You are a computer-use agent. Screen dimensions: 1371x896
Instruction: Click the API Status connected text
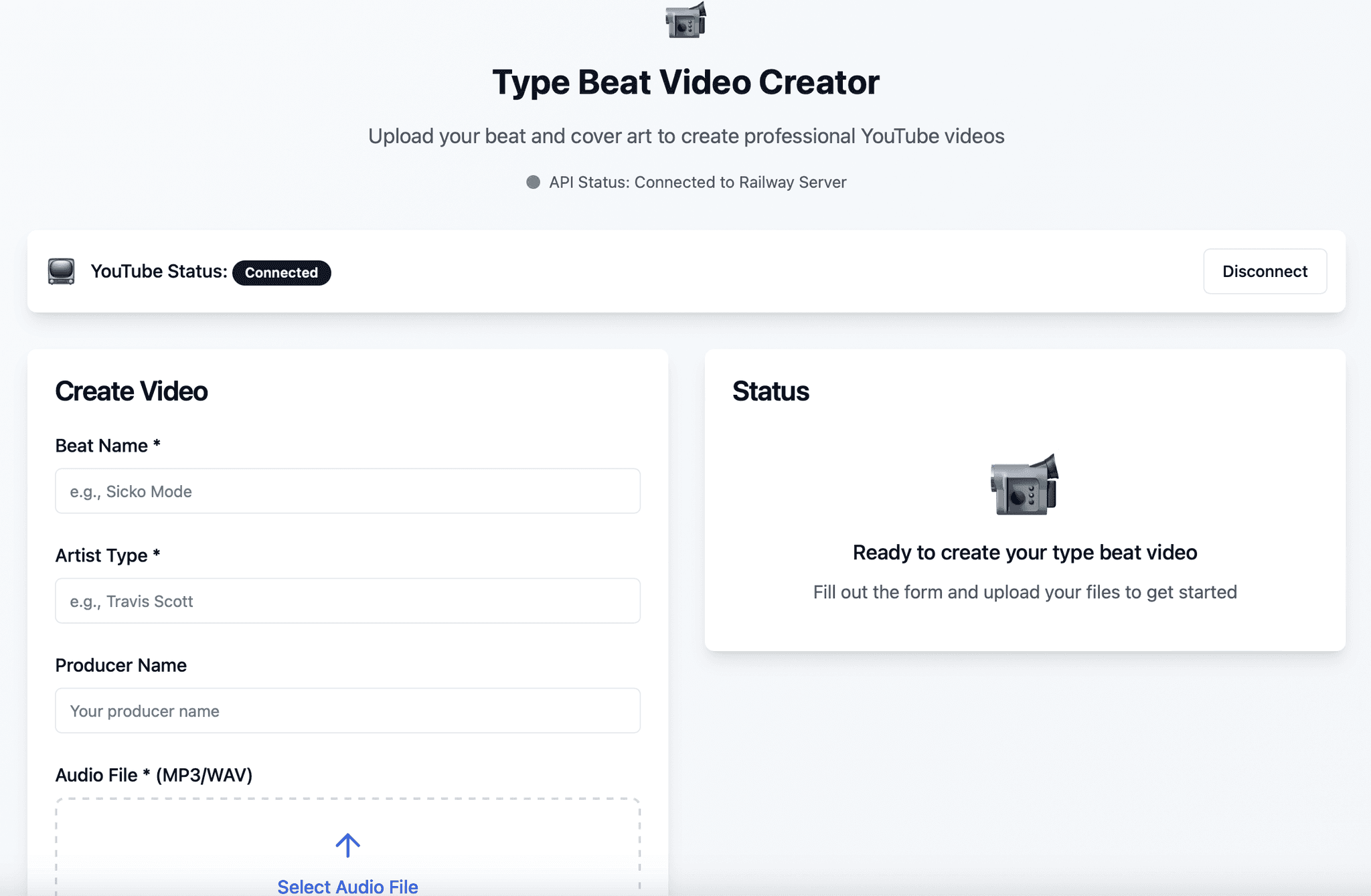(697, 182)
